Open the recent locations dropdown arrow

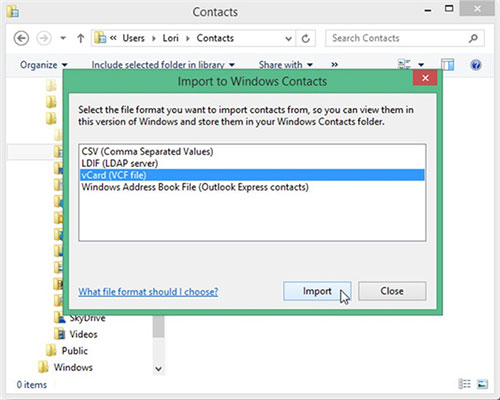coord(63,38)
